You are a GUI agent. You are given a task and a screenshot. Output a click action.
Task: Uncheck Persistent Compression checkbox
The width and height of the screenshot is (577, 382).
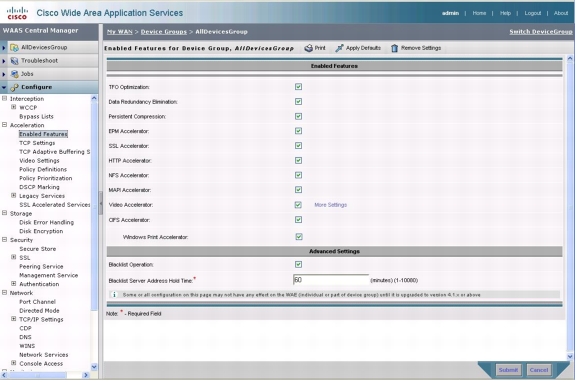(x=298, y=116)
